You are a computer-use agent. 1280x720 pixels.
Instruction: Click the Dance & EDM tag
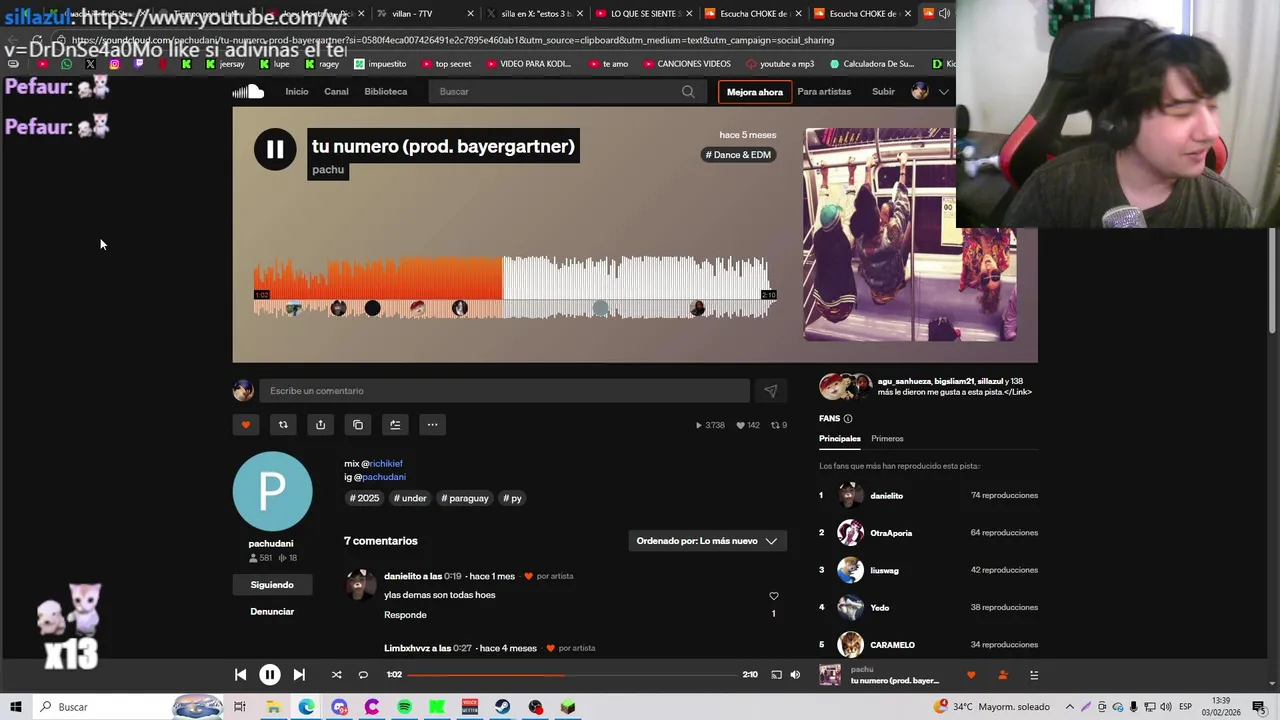click(738, 155)
